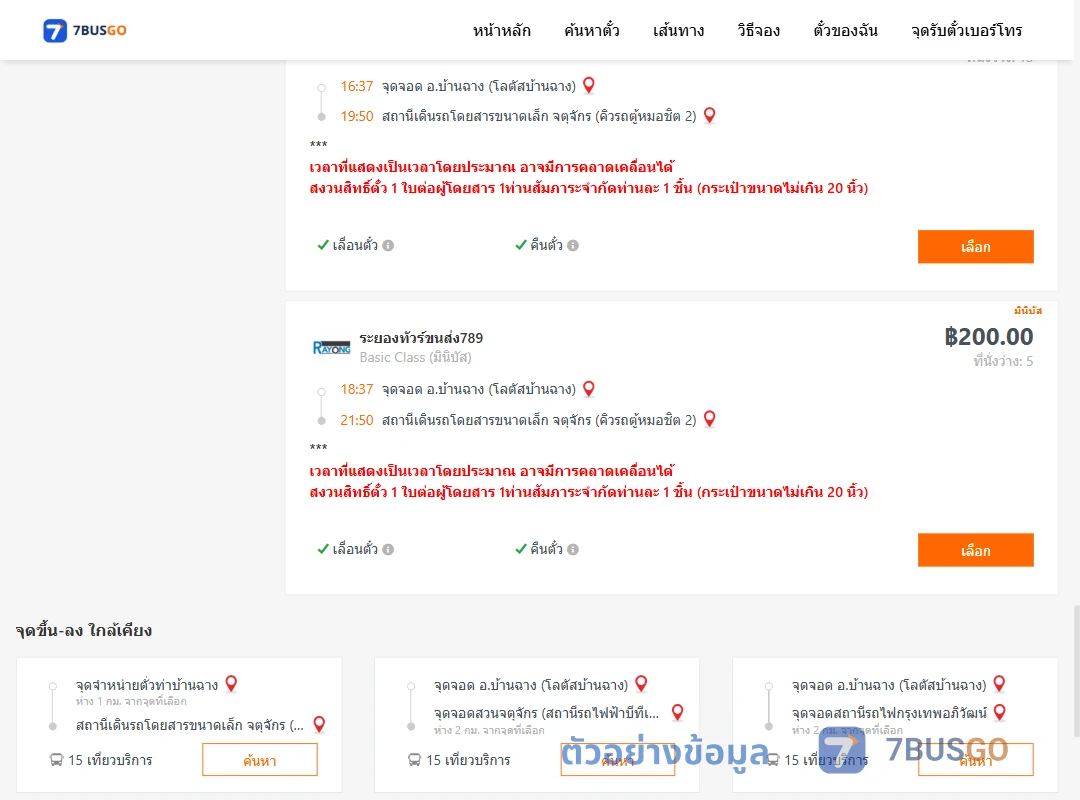Click the 18:37 departure time
The image size is (1080, 800).
click(x=357, y=389)
